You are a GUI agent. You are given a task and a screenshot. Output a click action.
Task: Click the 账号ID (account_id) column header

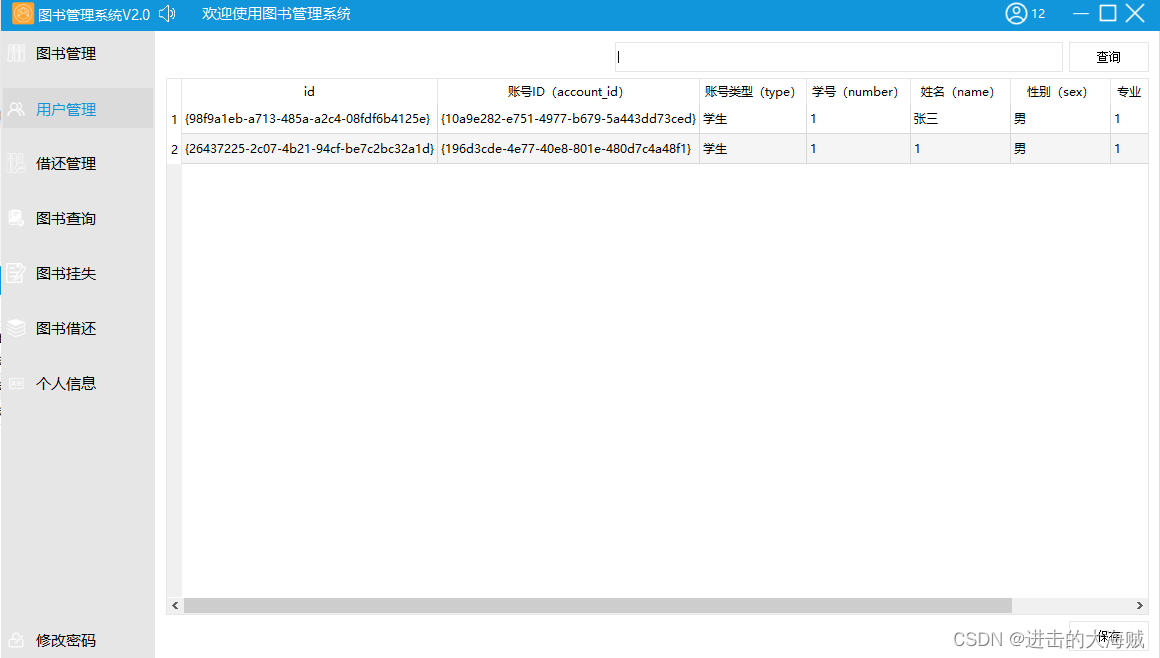(x=568, y=91)
